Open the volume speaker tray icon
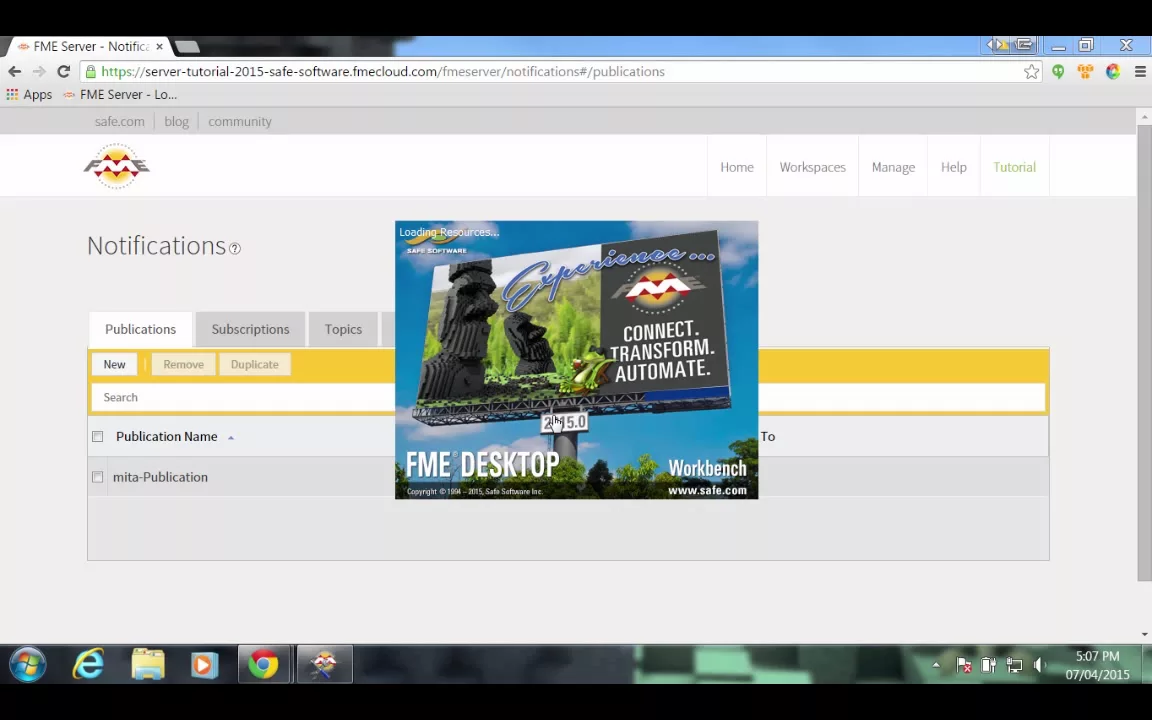The height and width of the screenshot is (720, 1152). (1039, 665)
